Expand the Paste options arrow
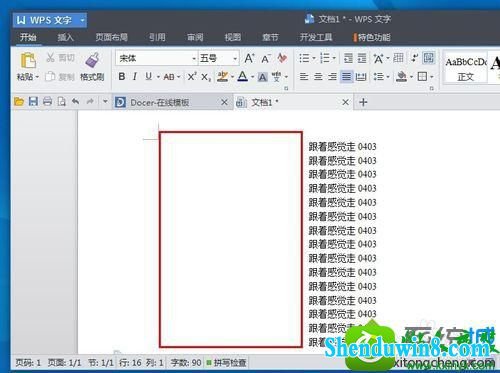 coord(37,77)
